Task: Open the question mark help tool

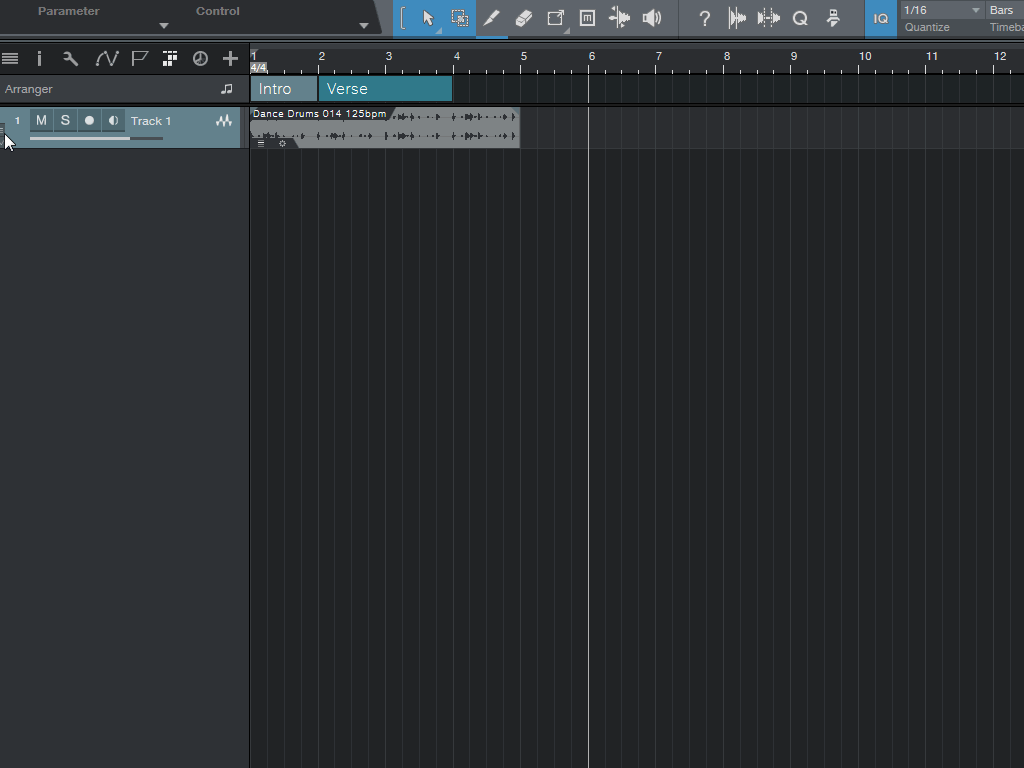Action: (704, 18)
